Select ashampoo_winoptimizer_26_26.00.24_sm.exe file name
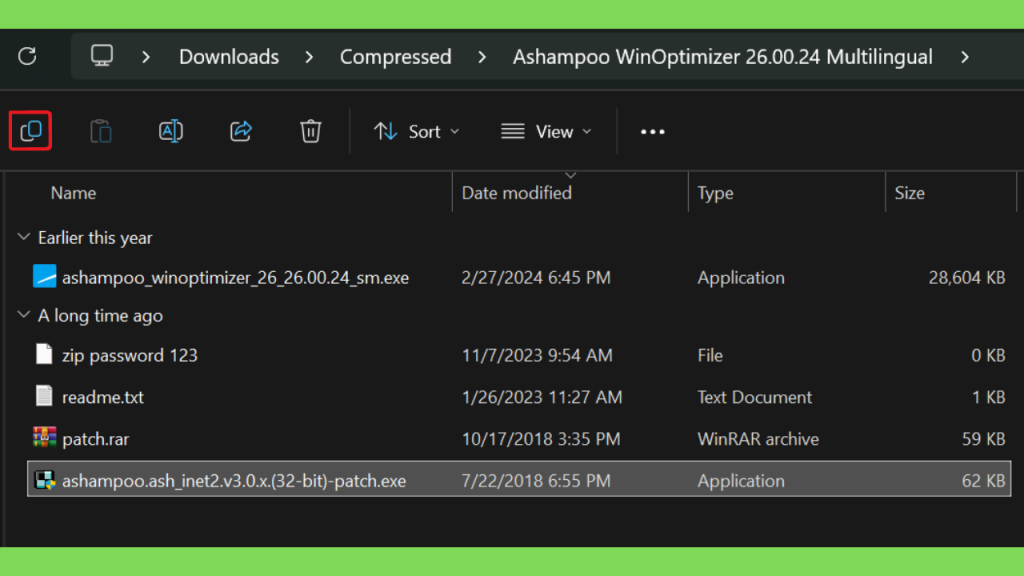 coord(235,278)
